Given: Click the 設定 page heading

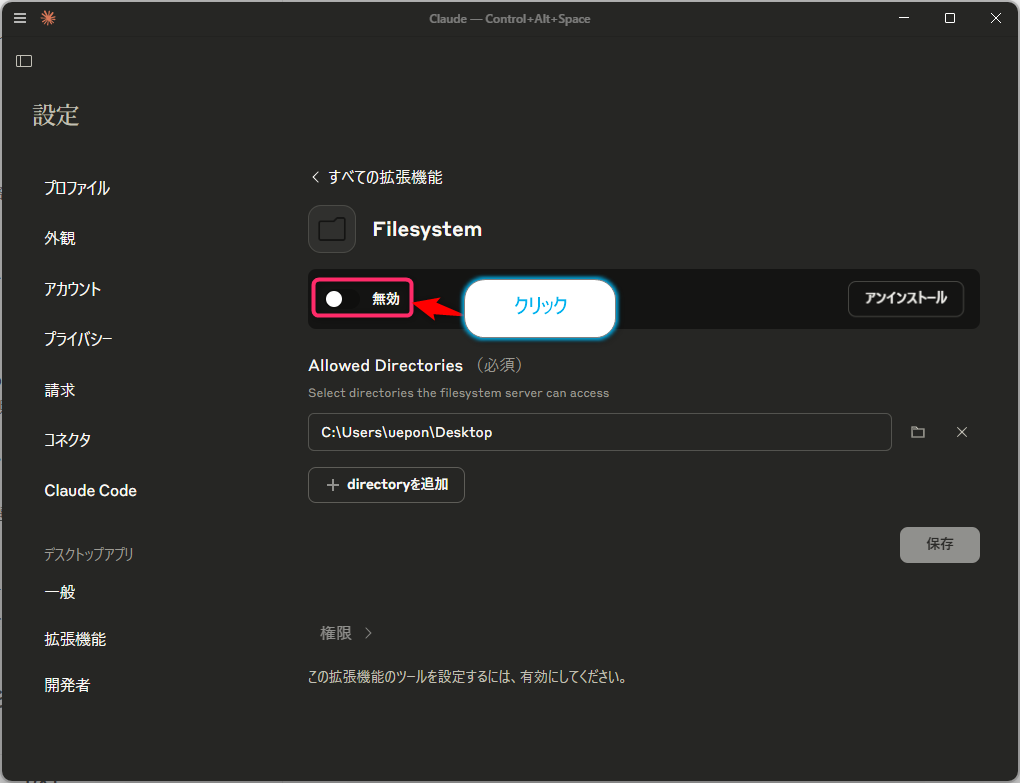Looking at the screenshot, I should coord(56,115).
